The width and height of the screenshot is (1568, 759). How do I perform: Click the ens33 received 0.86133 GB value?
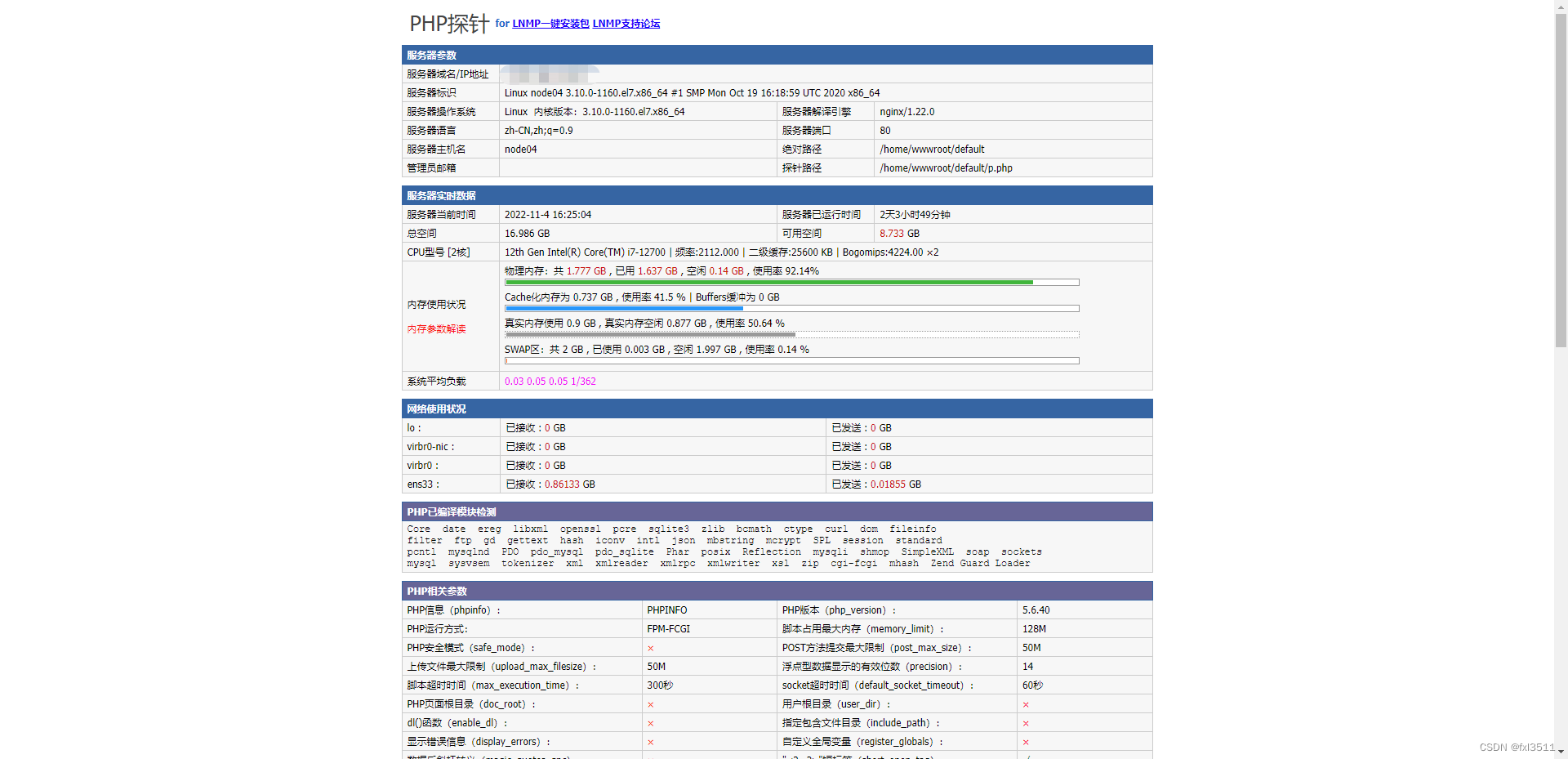[569, 484]
